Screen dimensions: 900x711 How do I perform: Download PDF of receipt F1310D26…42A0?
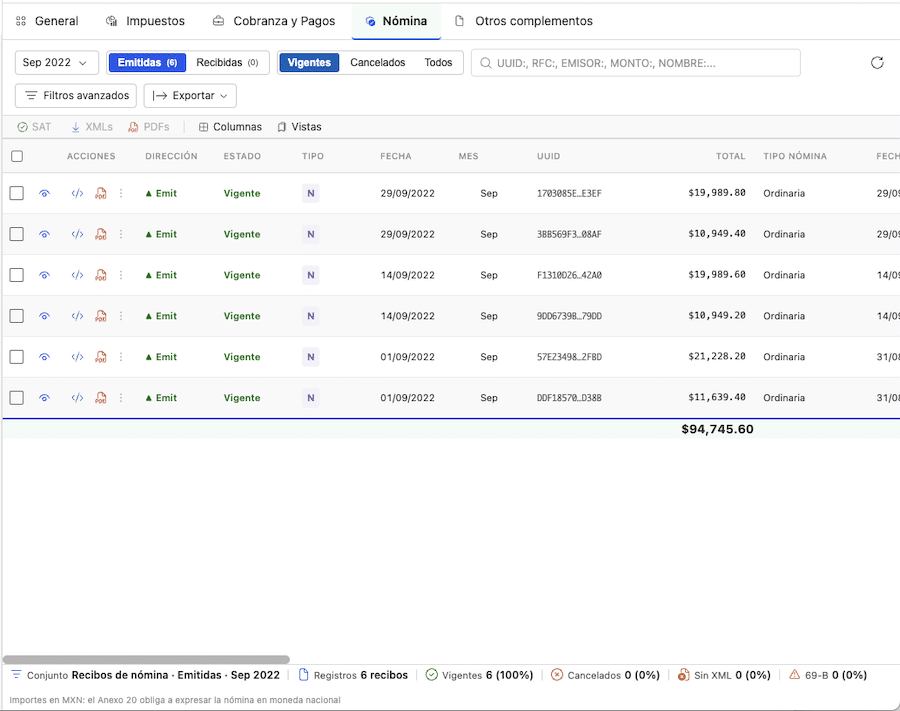point(101,275)
